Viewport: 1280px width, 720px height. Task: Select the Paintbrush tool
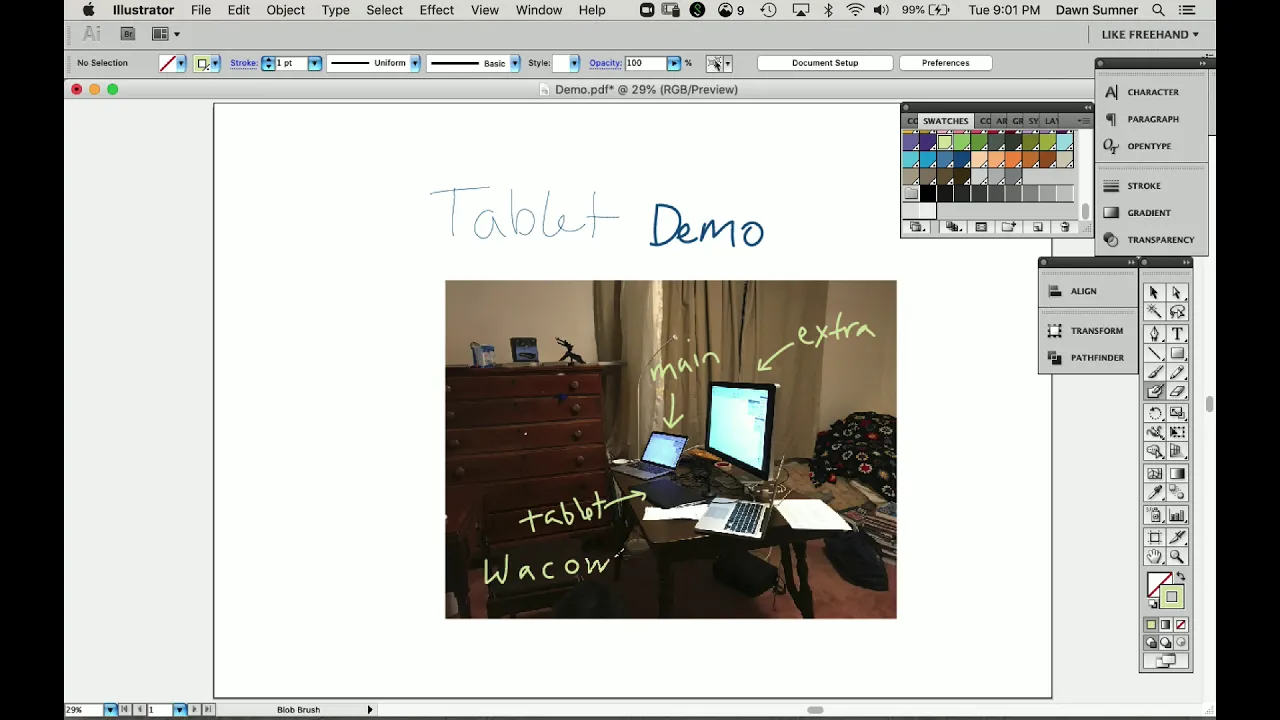coord(1153,372)
